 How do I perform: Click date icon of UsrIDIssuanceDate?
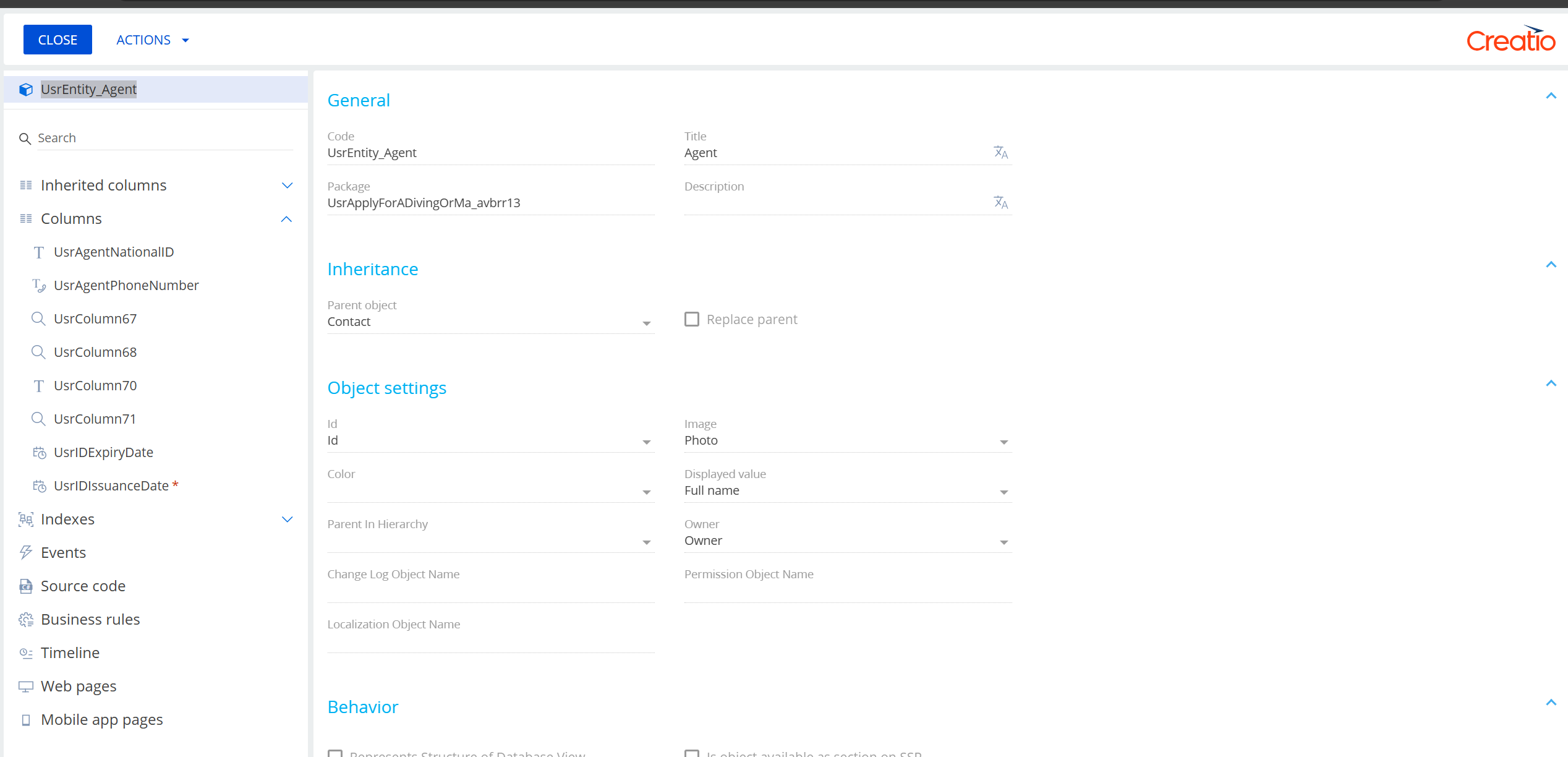[40, 486]
